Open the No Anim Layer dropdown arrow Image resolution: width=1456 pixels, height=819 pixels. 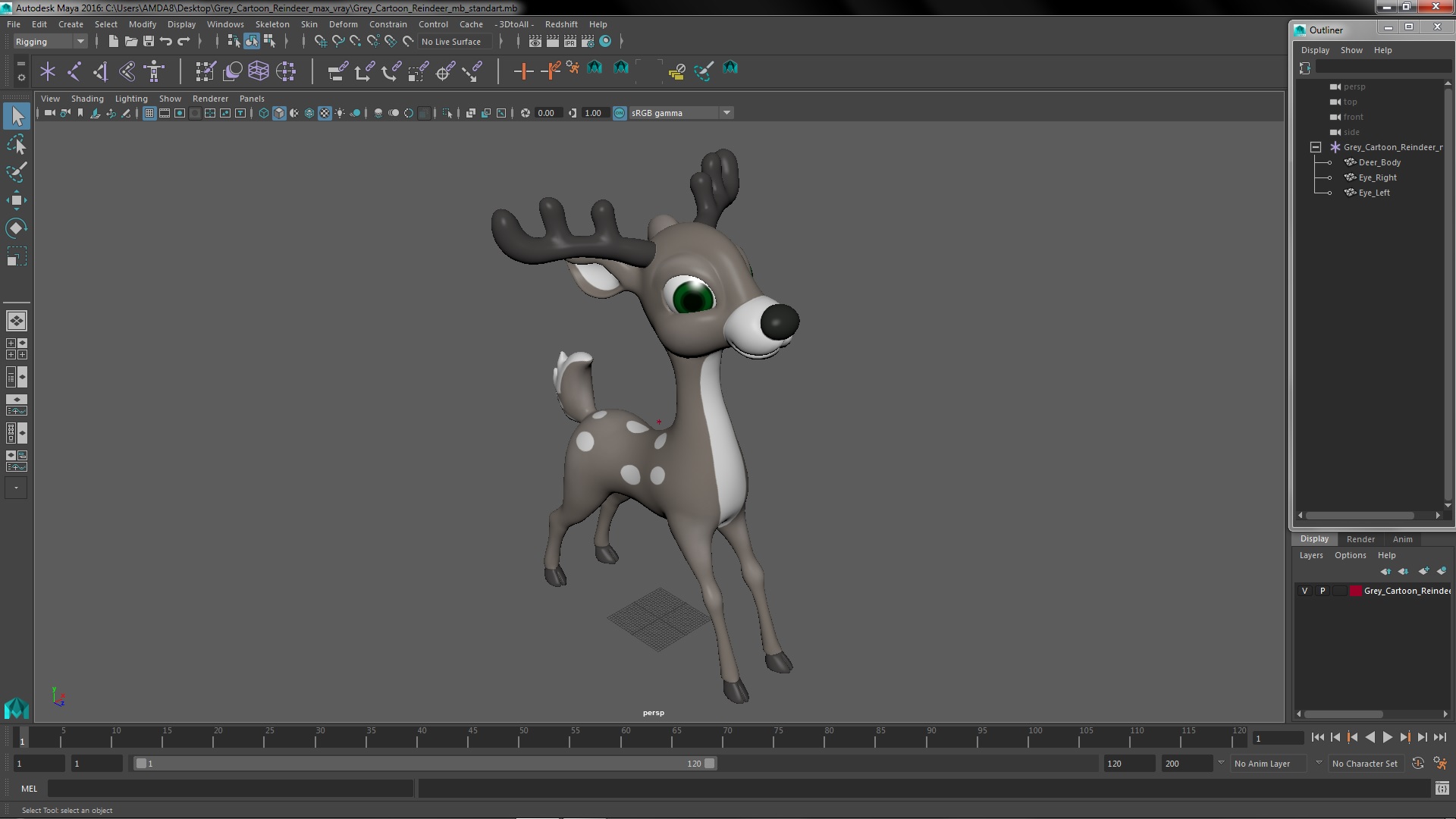click(1221, 763)
